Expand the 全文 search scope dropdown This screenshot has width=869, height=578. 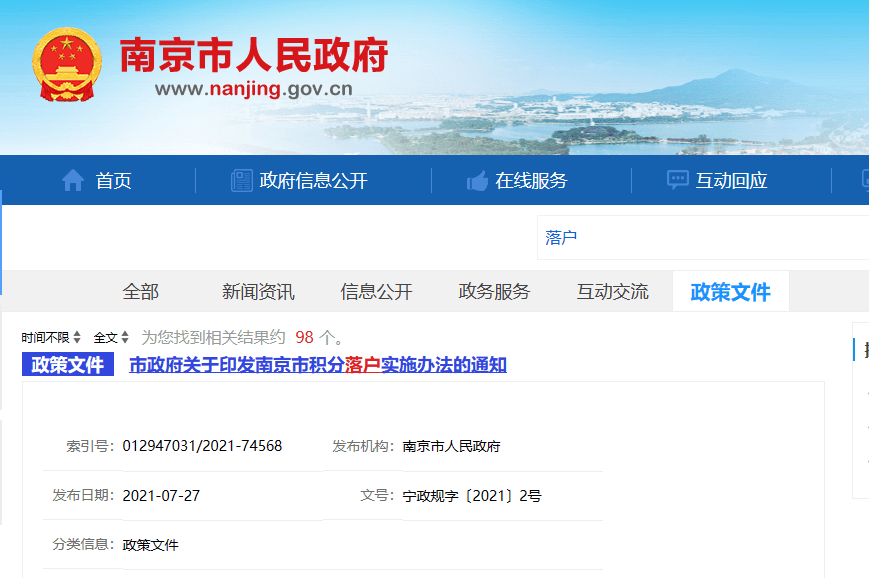111,337
